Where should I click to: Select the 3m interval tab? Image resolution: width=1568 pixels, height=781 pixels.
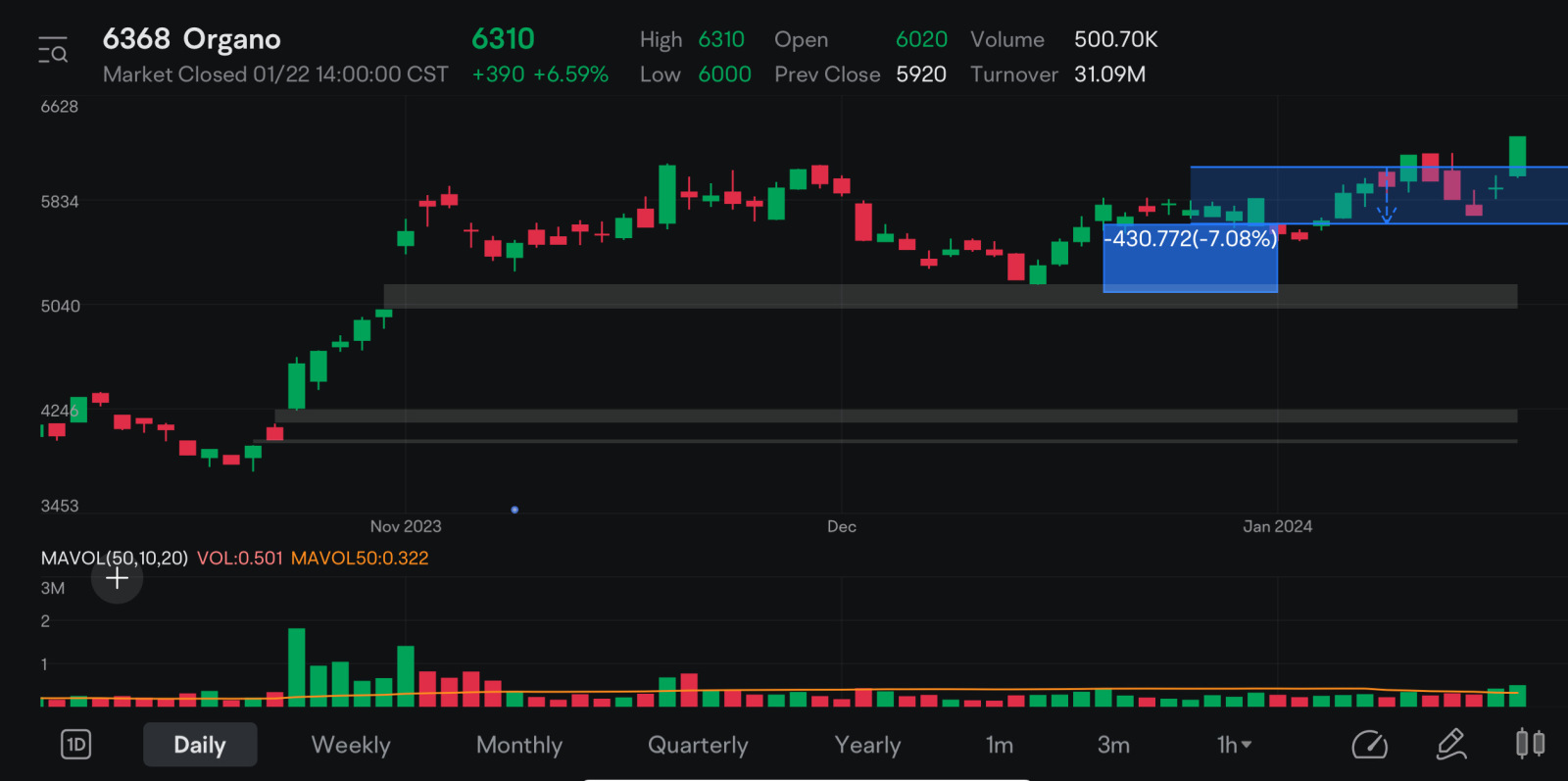[1113, 745]
